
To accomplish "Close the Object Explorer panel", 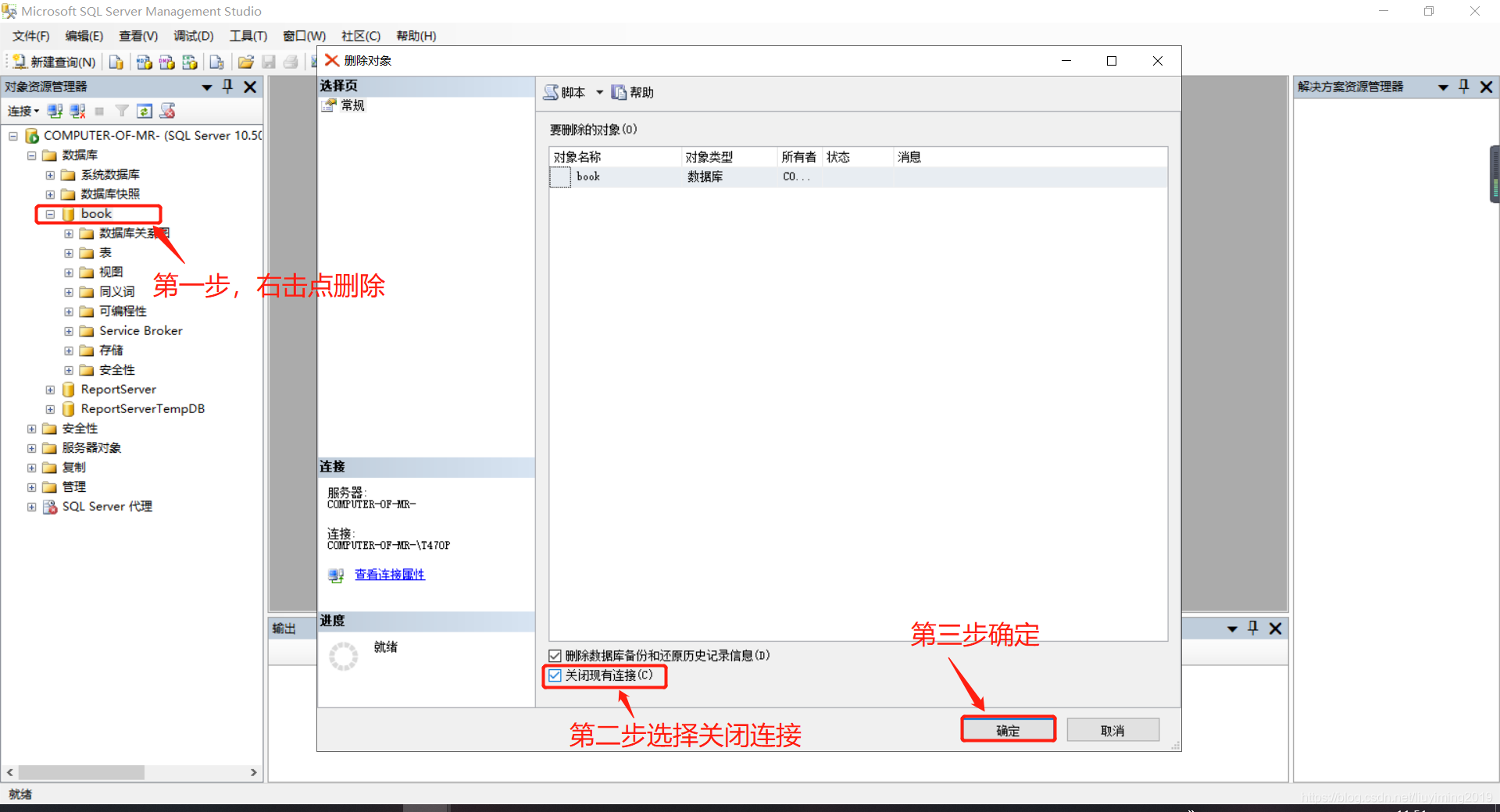I will (x=250, y=87).
